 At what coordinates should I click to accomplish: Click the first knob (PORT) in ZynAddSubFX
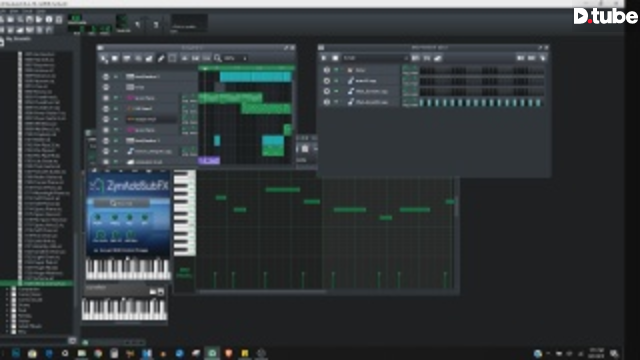[x=98, y=218]
